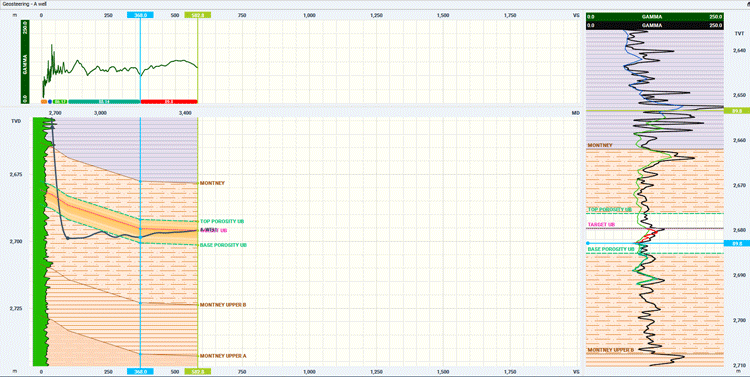Image resolution: width=750 pixels, height=377 pixels.
Task: Select the green 582.8 marker on top VS axis
Action: (198, 15)
